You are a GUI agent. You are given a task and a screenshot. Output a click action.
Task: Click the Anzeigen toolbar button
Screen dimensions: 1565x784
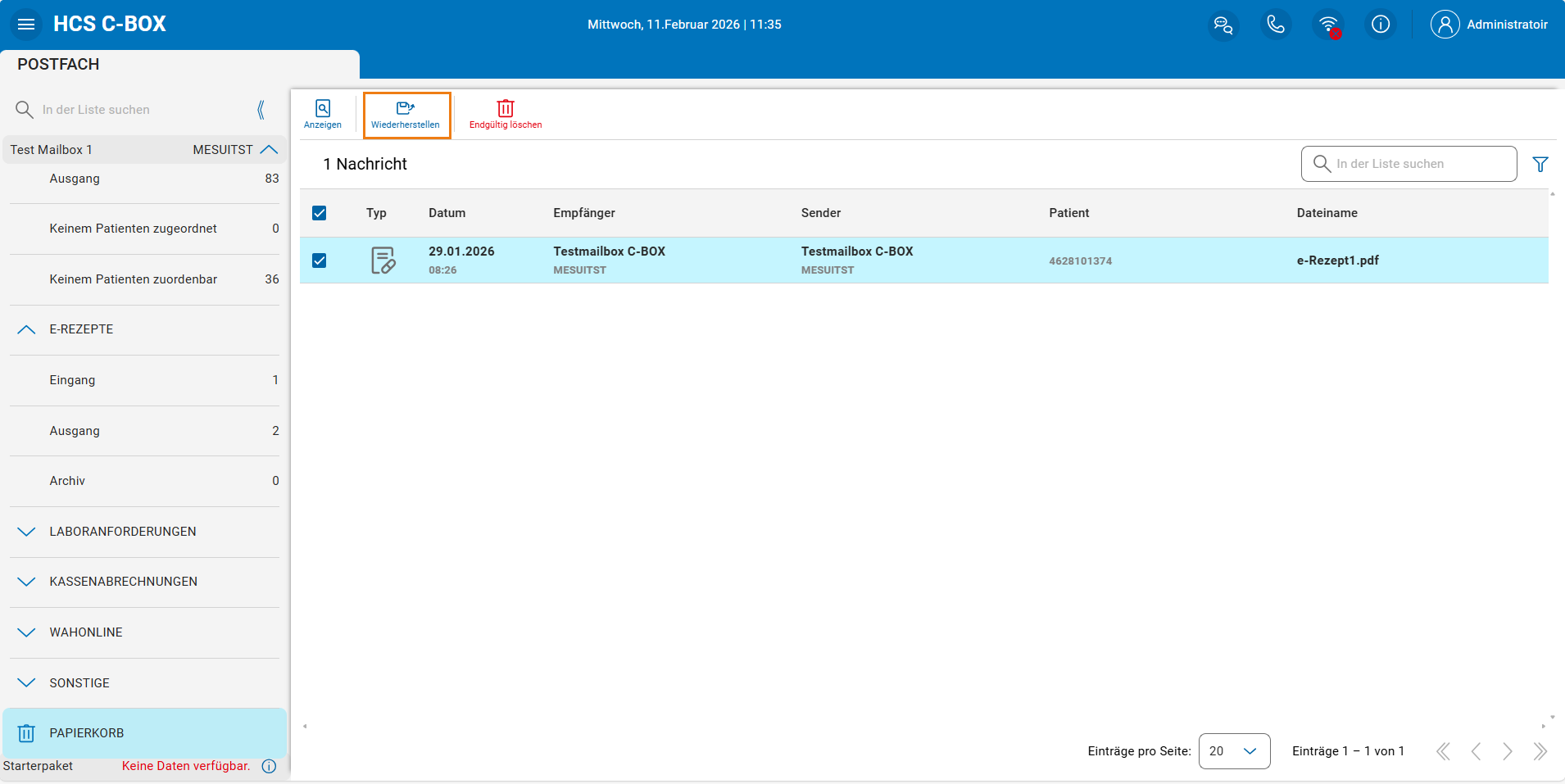[323, 115]
